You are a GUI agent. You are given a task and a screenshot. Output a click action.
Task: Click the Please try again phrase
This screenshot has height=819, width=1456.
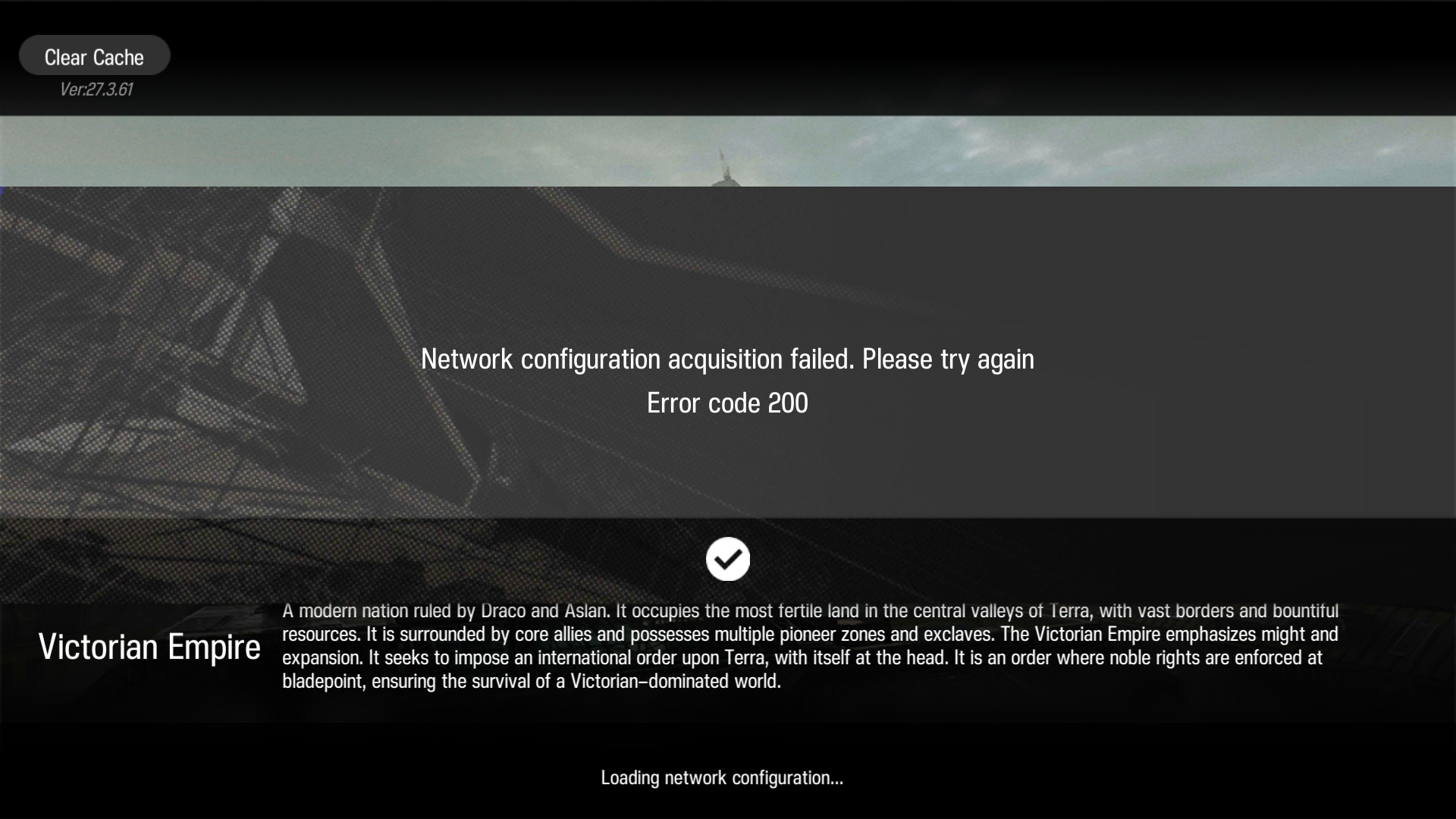[948, 359]
